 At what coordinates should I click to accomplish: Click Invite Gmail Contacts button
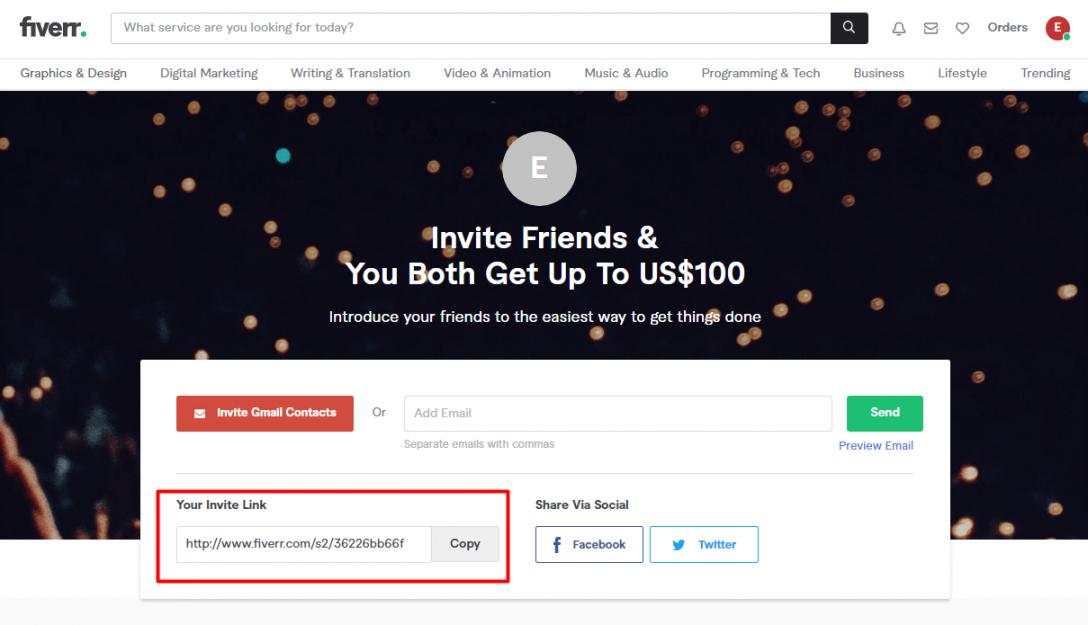265,413
